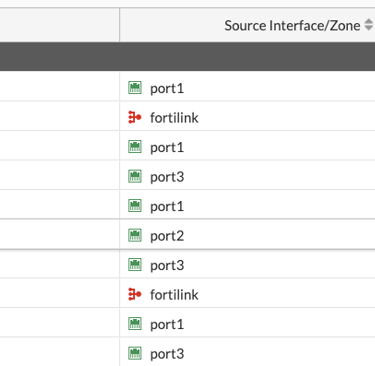
Task: Click fortilink icon directly beneath a port3 row
Action: [135, 294]
